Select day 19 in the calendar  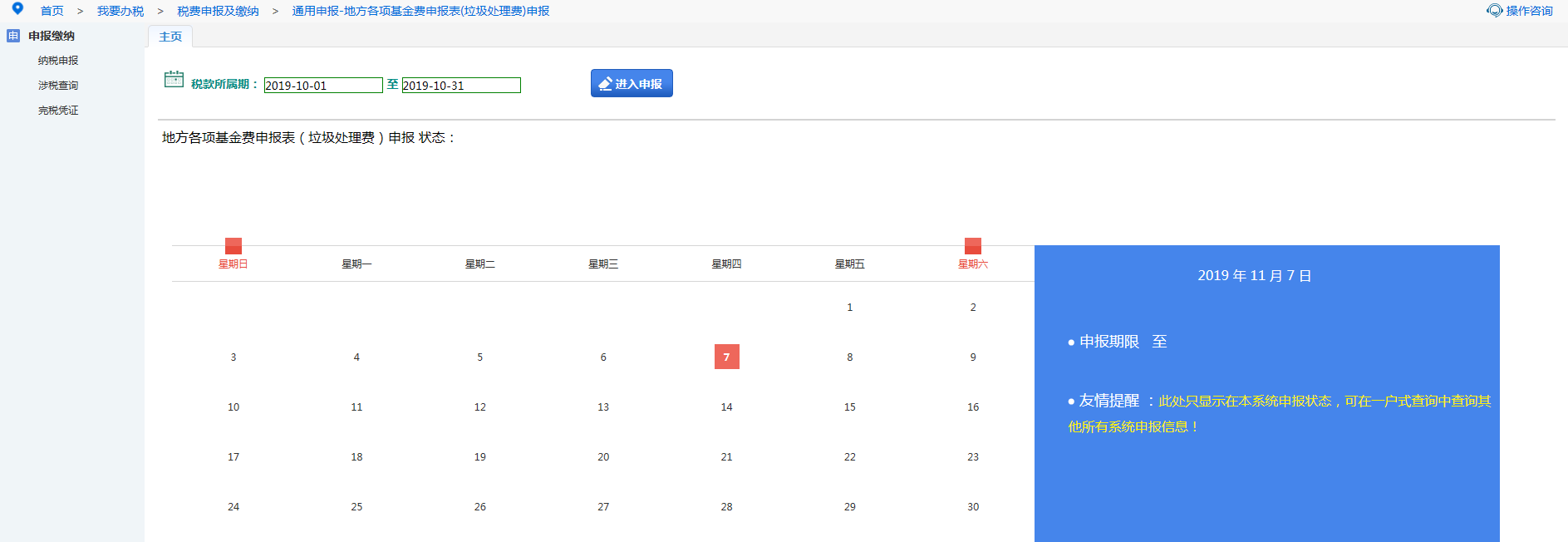coord(480,457)
